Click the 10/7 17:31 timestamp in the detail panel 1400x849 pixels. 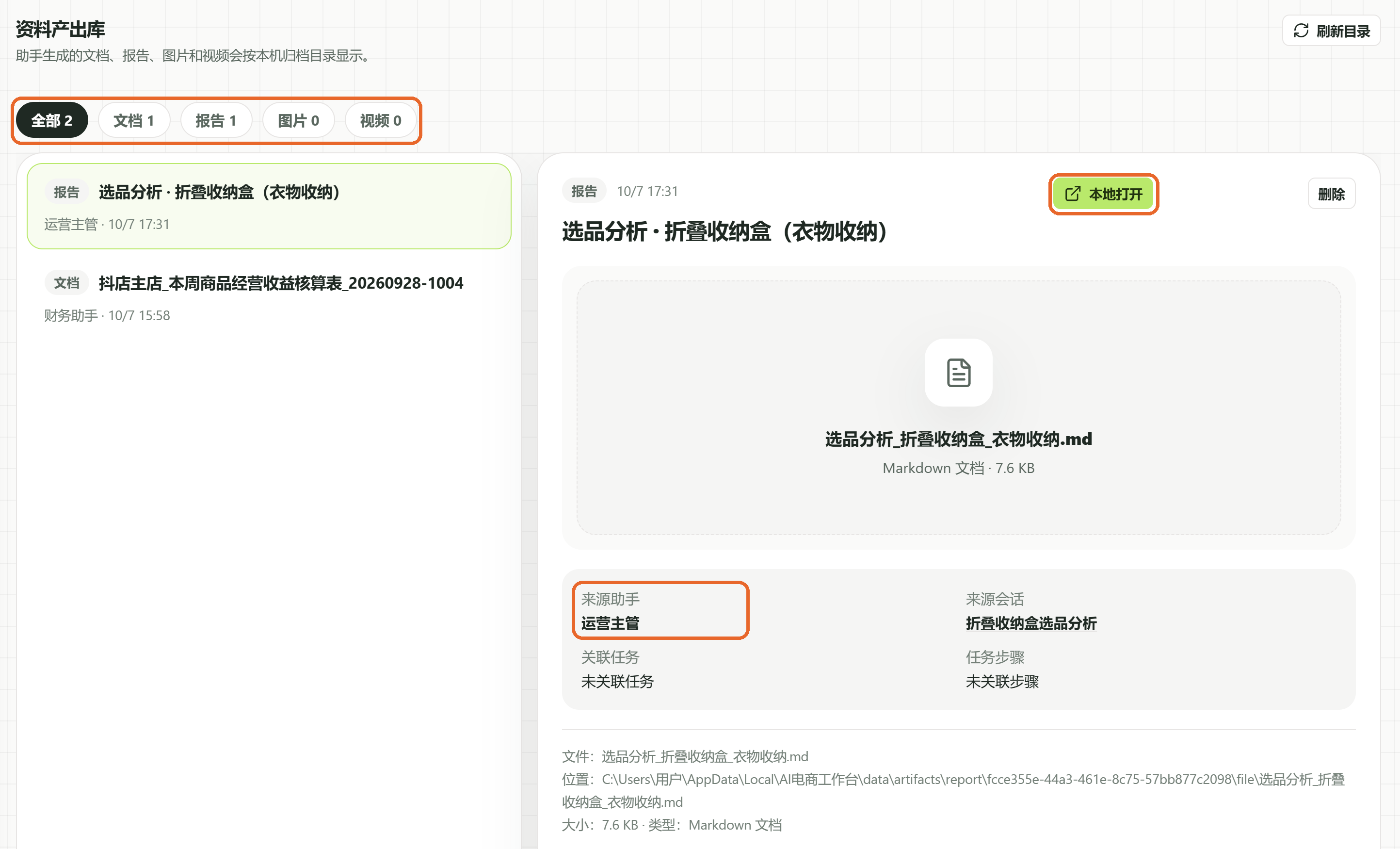tap(647, 191)
